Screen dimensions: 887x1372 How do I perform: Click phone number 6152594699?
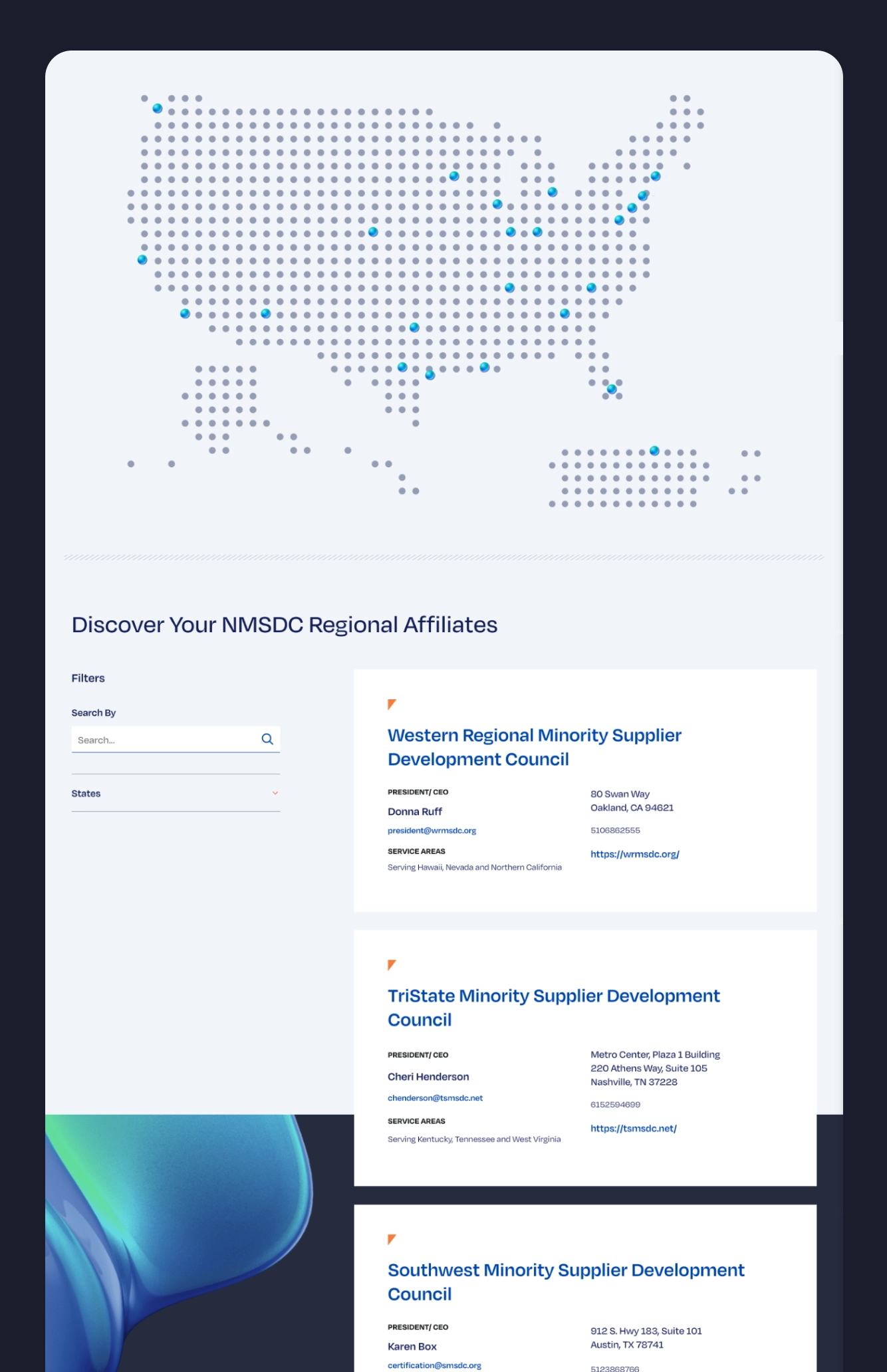615,1105
